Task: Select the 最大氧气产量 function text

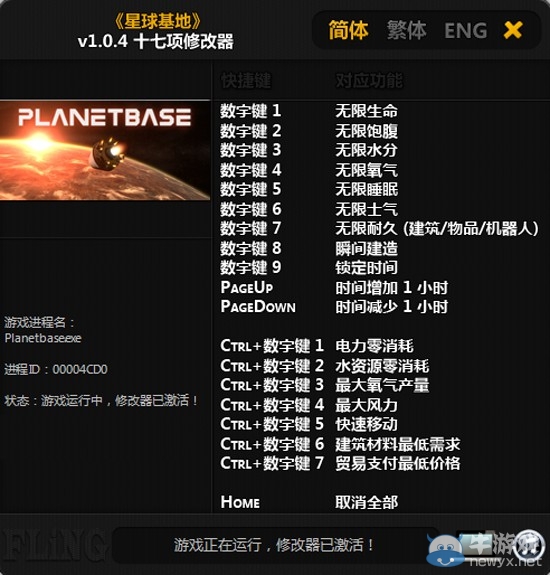Action: click(x=382, y=385)
